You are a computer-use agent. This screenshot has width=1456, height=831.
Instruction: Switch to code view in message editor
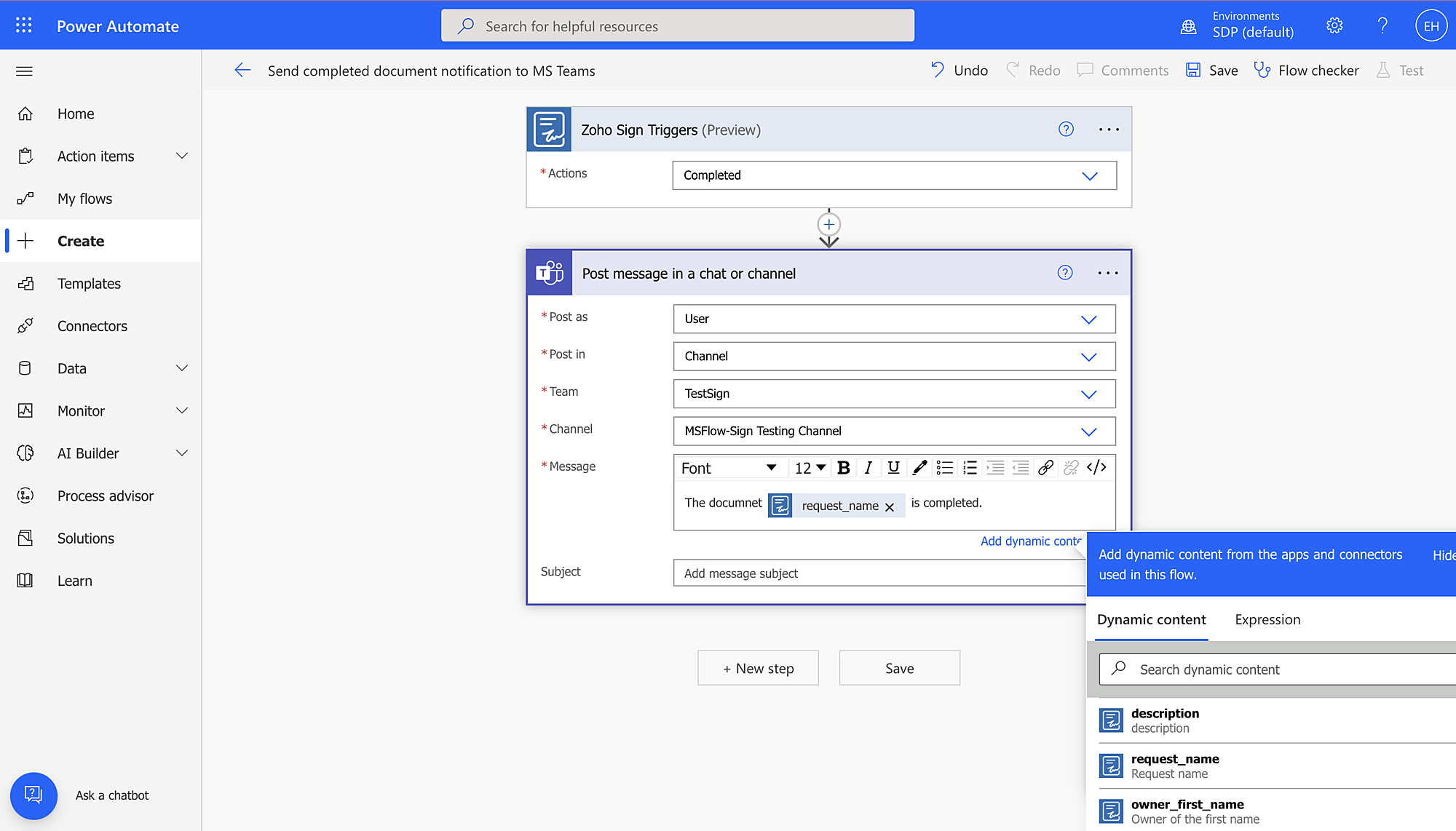[x=1096, y=467]
